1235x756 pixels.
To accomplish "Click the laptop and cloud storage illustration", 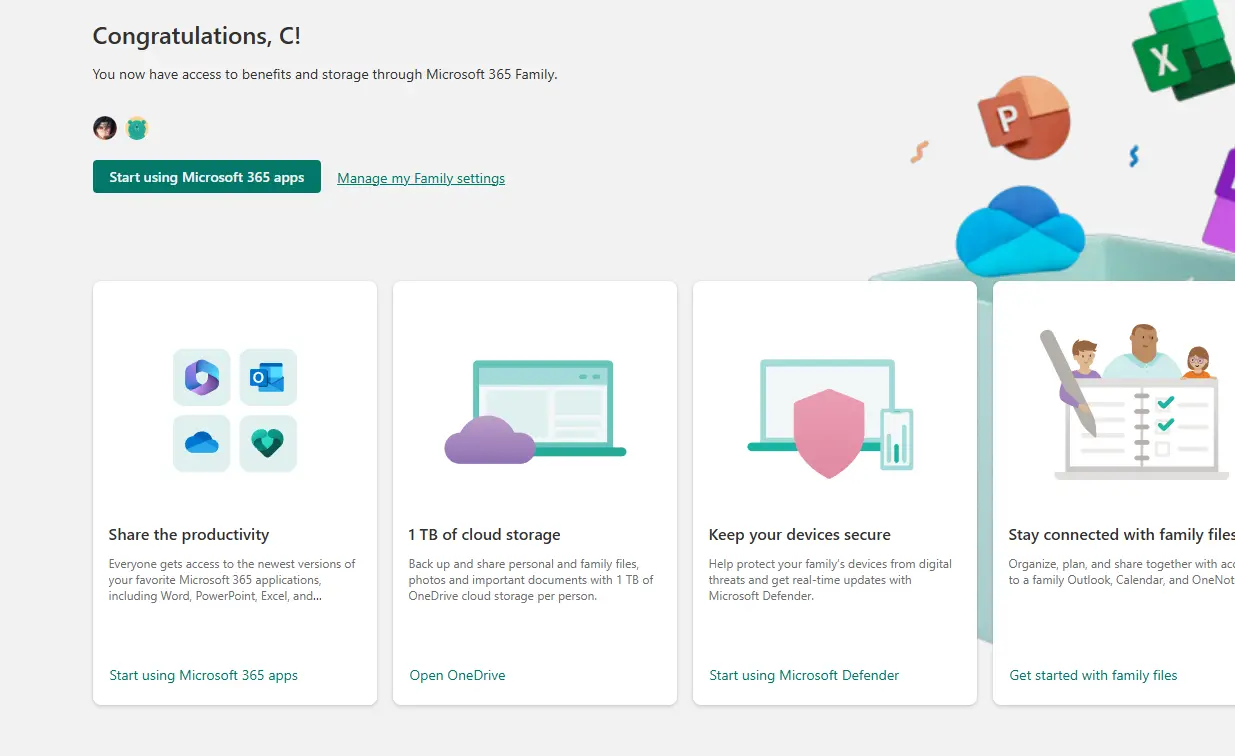I will tap(535, 412).
